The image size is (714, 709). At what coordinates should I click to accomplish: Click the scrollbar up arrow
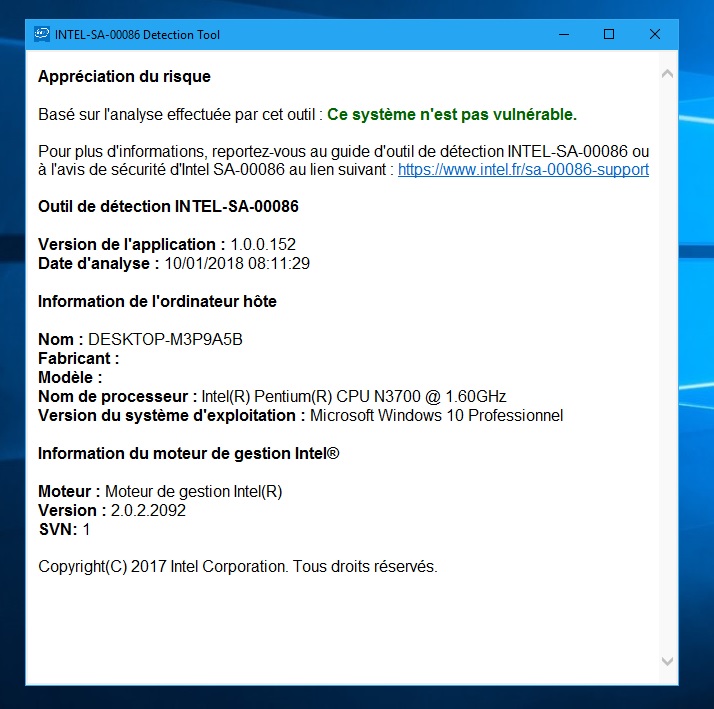pyautogui.click(x=667, y=74)
